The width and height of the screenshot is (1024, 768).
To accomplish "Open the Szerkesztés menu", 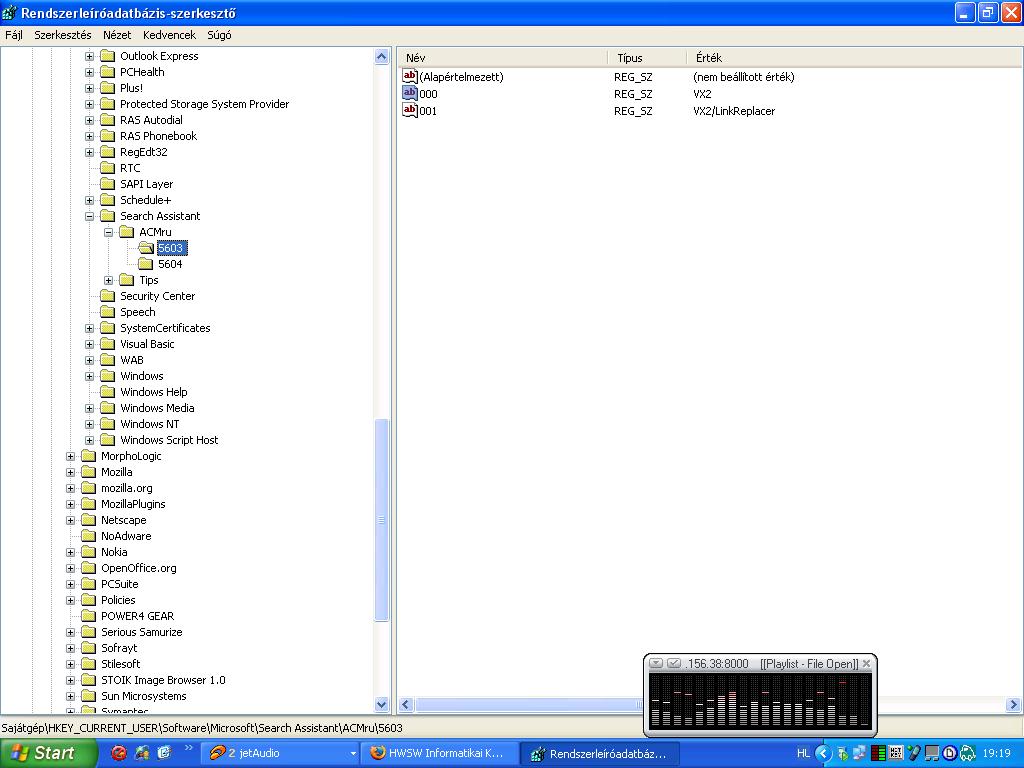I will [62, 35].
